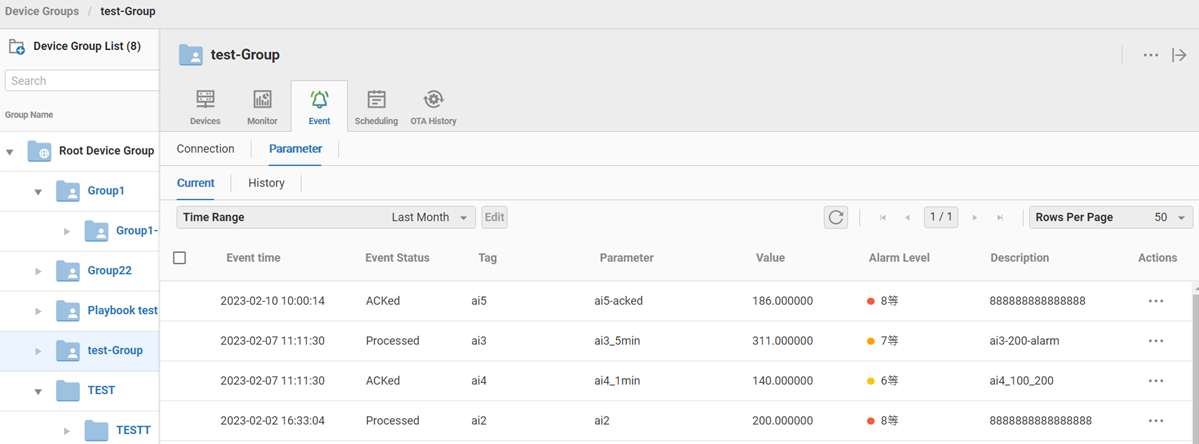Open the Time Range dropdown
Screen dimensions: 1199x444
[x=326, y=217]
